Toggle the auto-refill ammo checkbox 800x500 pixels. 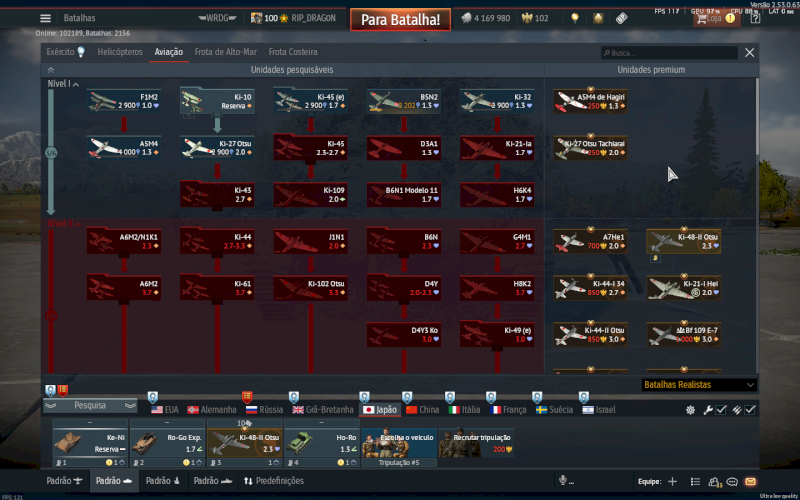[750, 410]
